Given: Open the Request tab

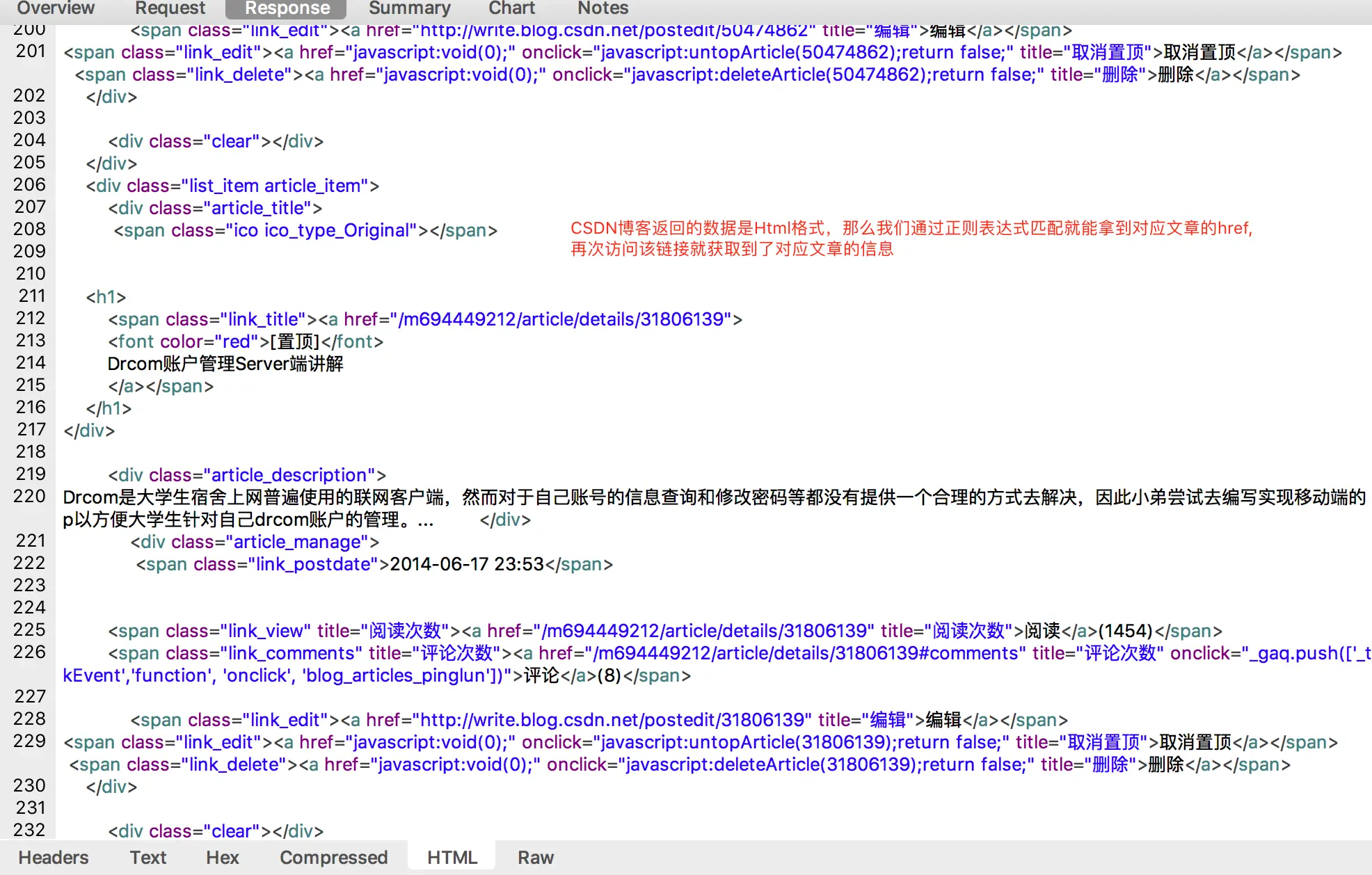Looking at the screenshot, I should tap(170, 8).
